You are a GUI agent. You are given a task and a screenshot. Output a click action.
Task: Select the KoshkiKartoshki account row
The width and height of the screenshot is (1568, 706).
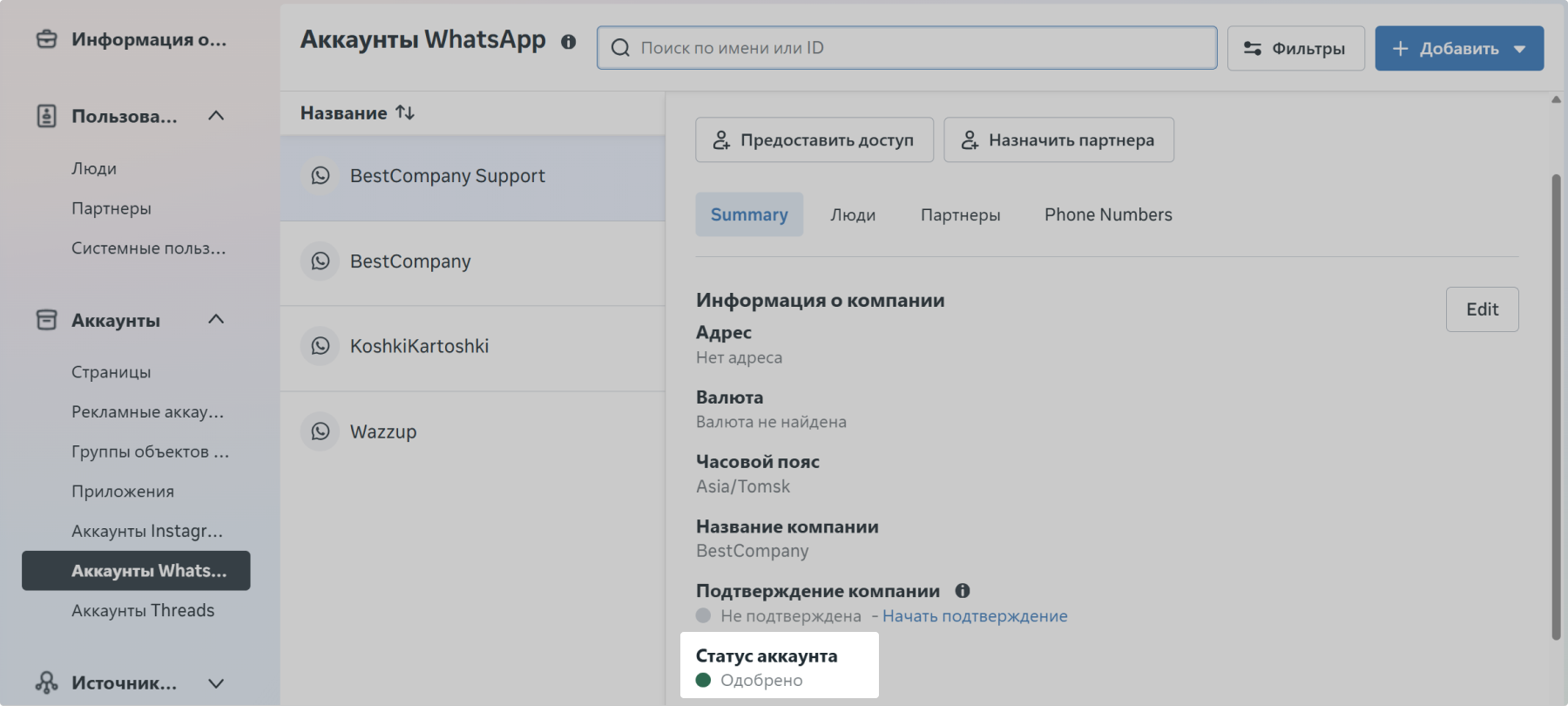473,349
